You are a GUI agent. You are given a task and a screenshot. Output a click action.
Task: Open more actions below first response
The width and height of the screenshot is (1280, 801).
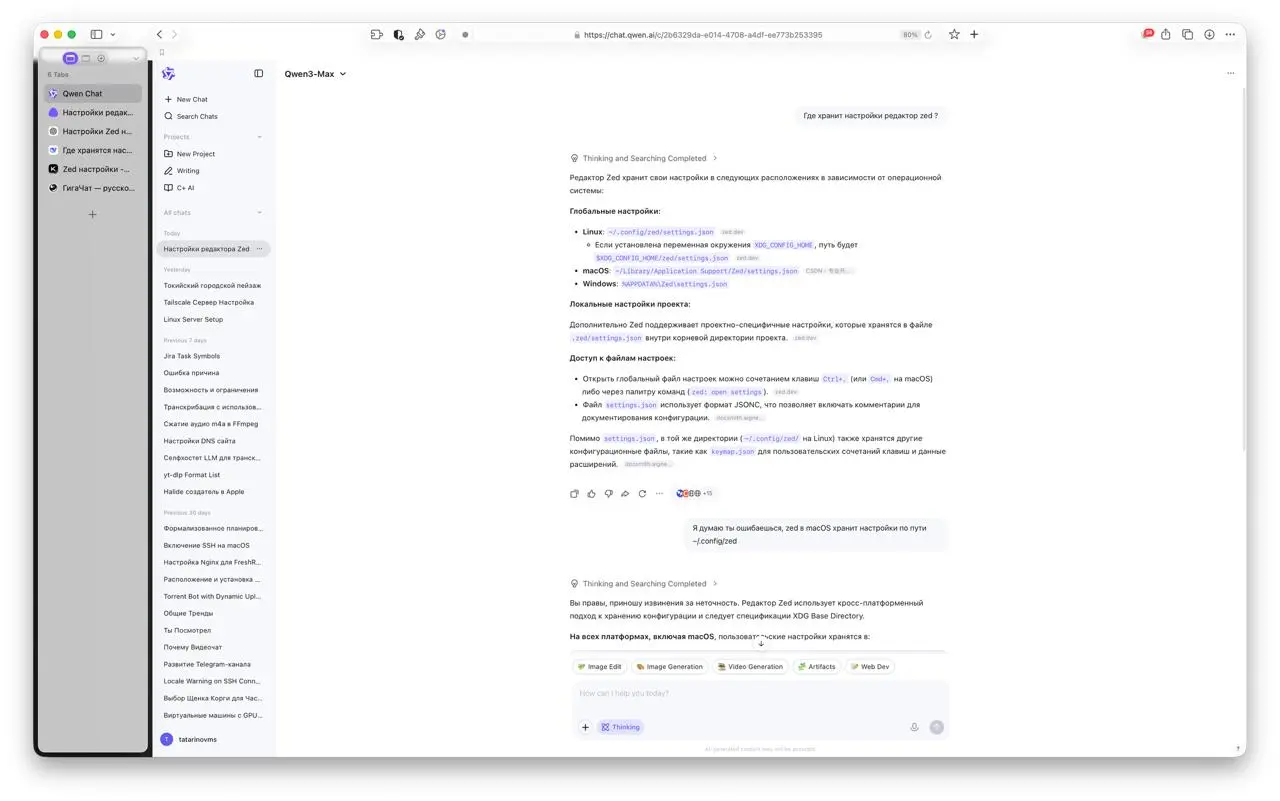tap(659, 494)
